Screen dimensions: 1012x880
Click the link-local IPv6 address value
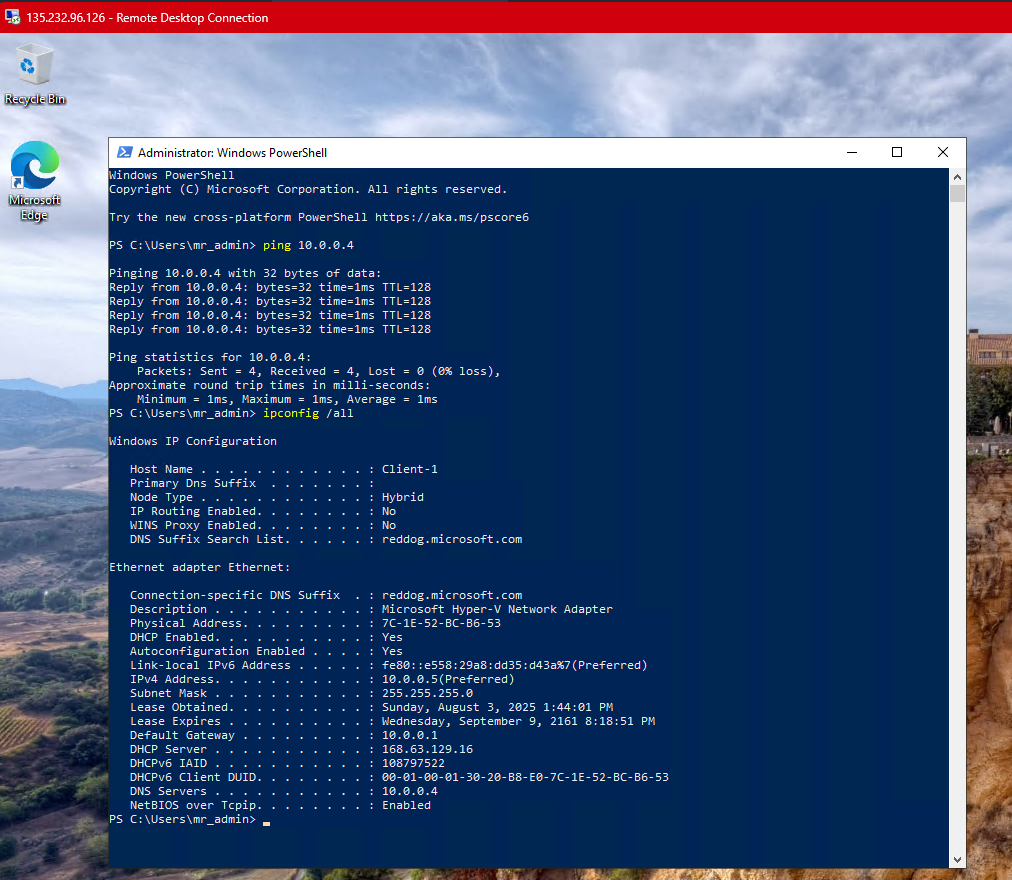(514, 666)
